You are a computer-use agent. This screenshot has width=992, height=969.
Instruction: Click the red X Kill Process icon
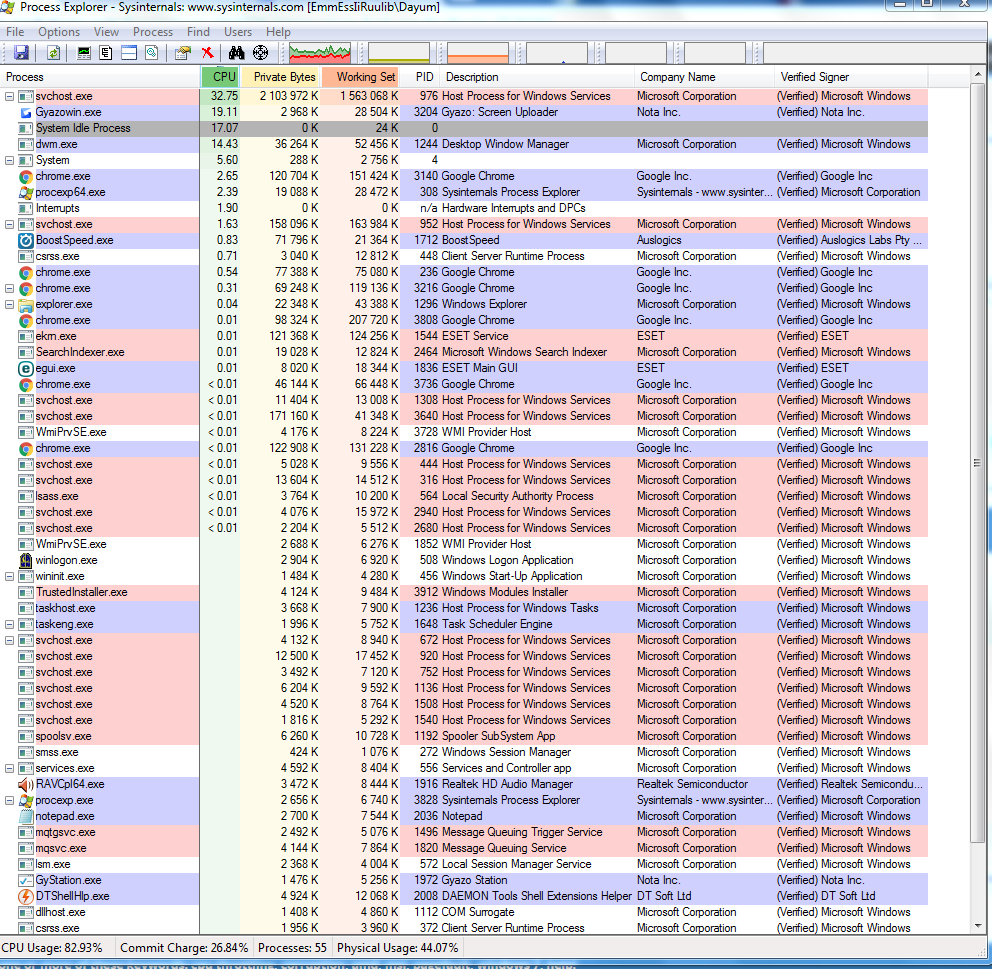coord(208,53)
